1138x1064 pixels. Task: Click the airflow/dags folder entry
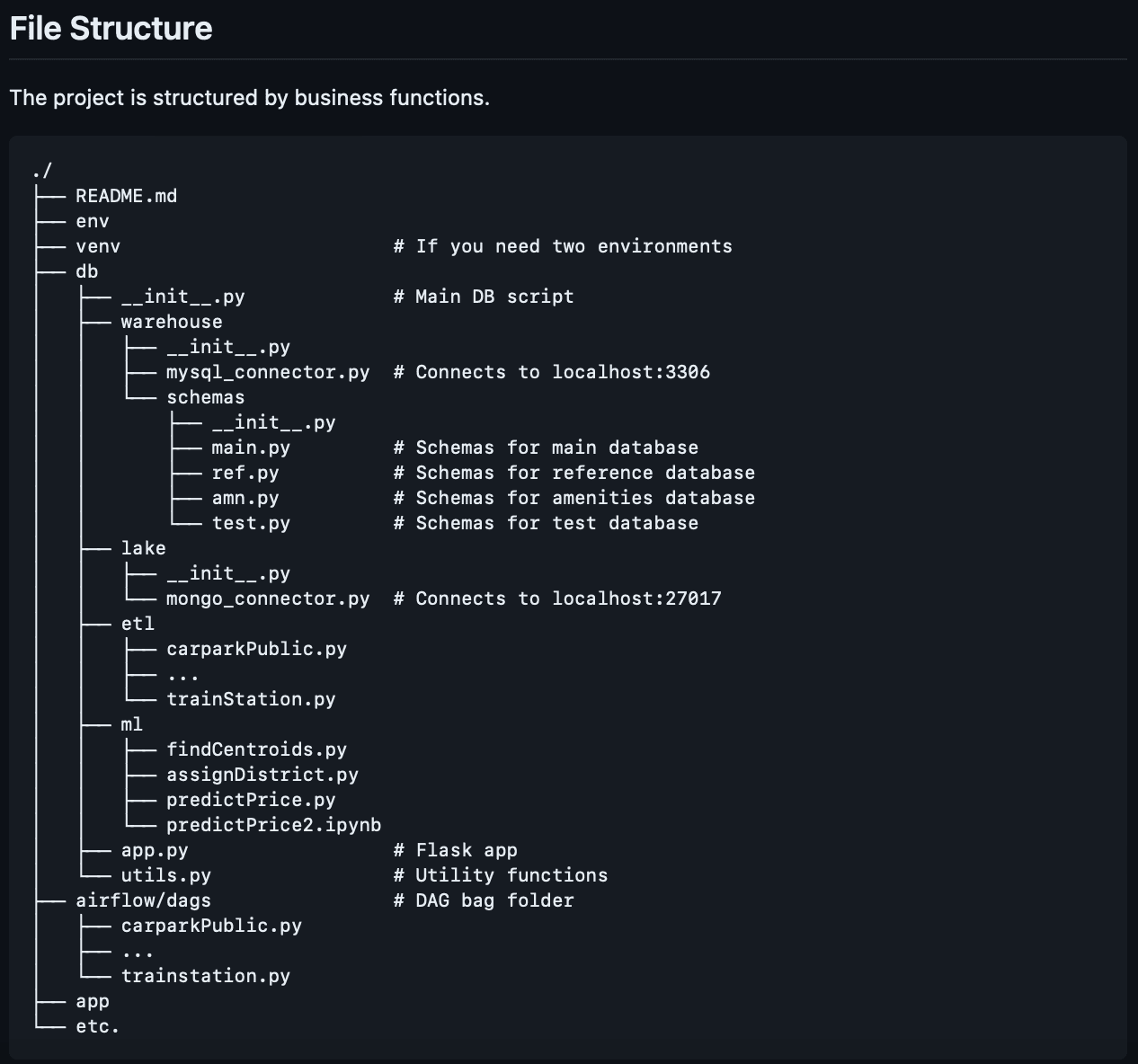(x=144, y=900)
